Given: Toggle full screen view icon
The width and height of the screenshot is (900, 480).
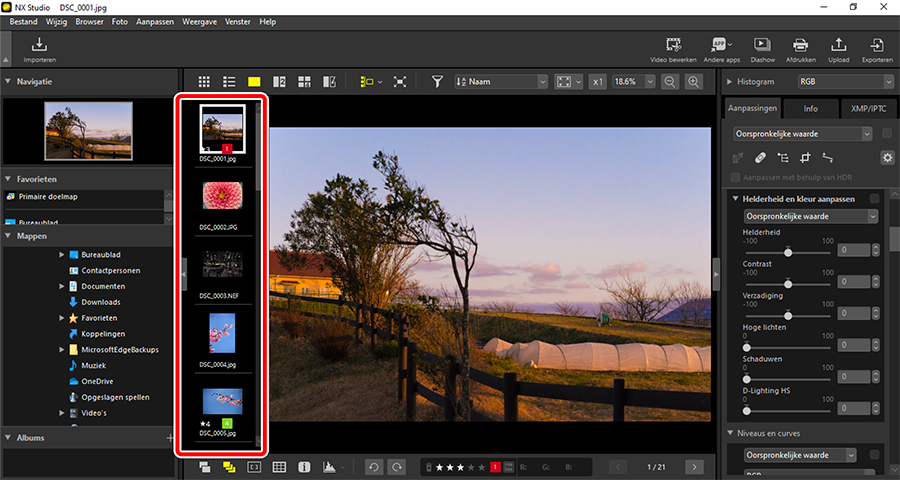Looking at the screenshot, I should 400,82.
